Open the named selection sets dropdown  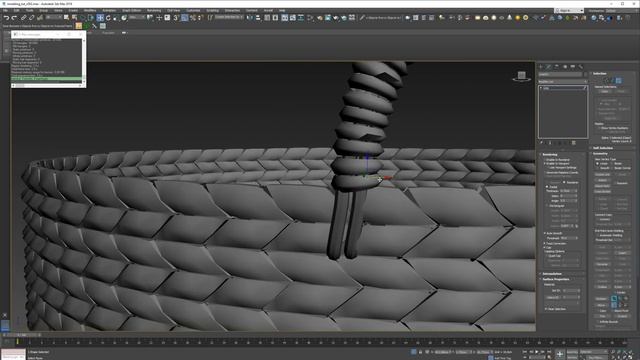[x=229, y=18]
